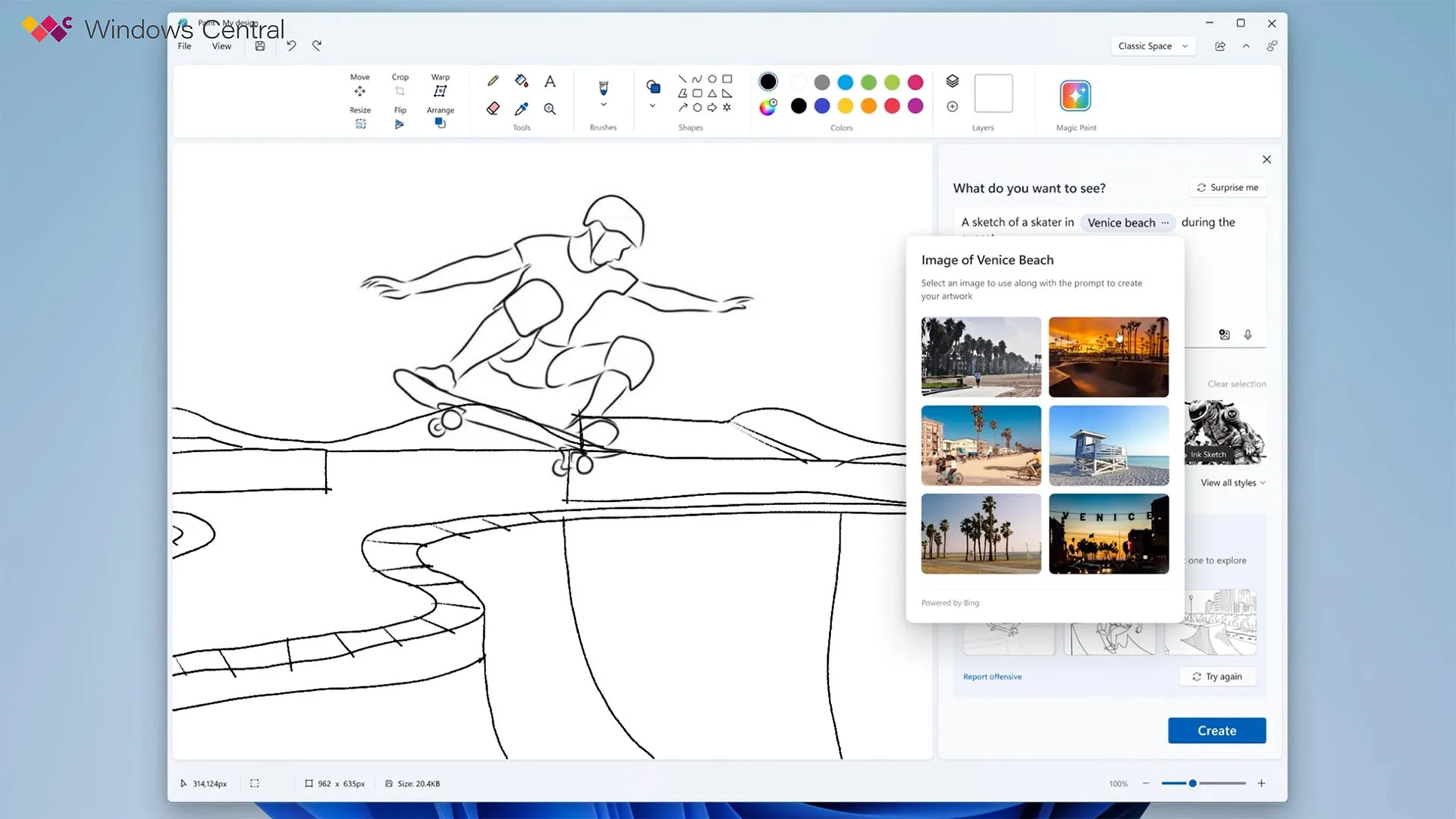Select the Text tool
The height and width of the screenshot is (819, 1456).
[550, 80]
